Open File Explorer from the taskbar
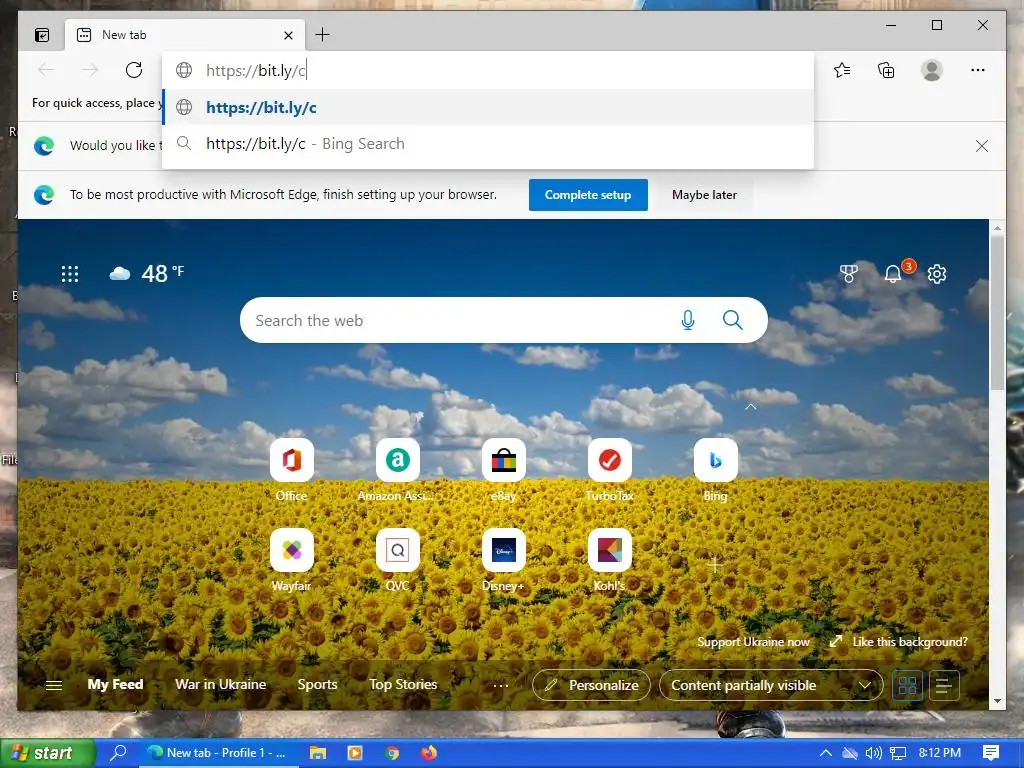Image resolution: width=1024 pixels, height=768 pixels. (x=317, y=753)
